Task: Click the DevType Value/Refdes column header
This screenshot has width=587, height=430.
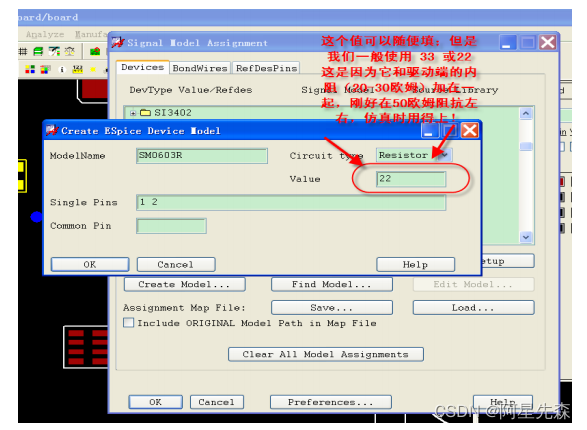Action: point(191,90)
